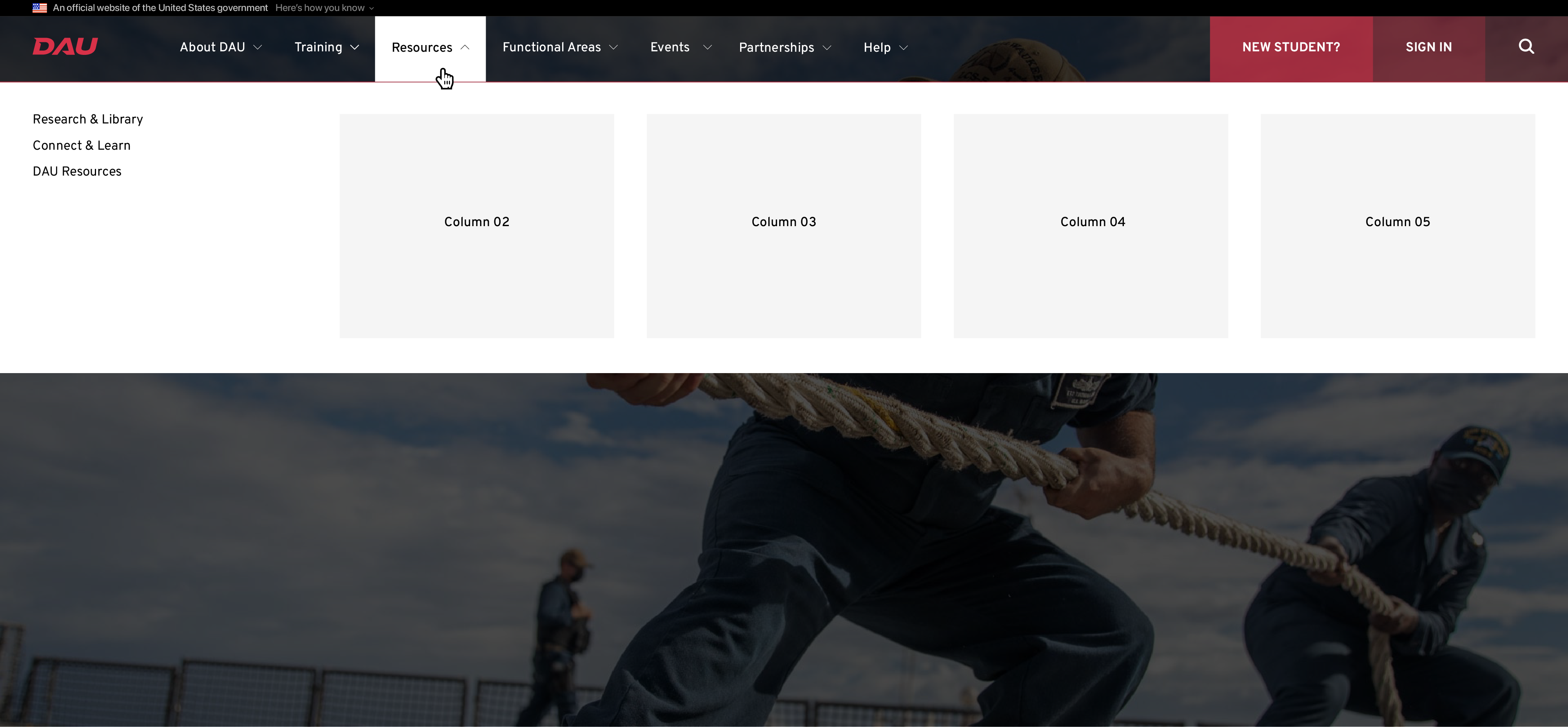Image resolution: width=1568 pixels, height=727 pixels.
Task: Expand the Training menu
Action: 327,47
